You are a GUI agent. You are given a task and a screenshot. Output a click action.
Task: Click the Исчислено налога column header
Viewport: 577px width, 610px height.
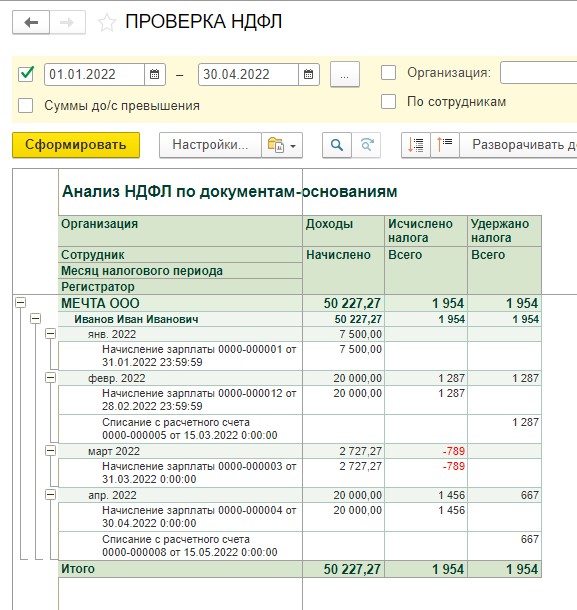pos(426,231)
